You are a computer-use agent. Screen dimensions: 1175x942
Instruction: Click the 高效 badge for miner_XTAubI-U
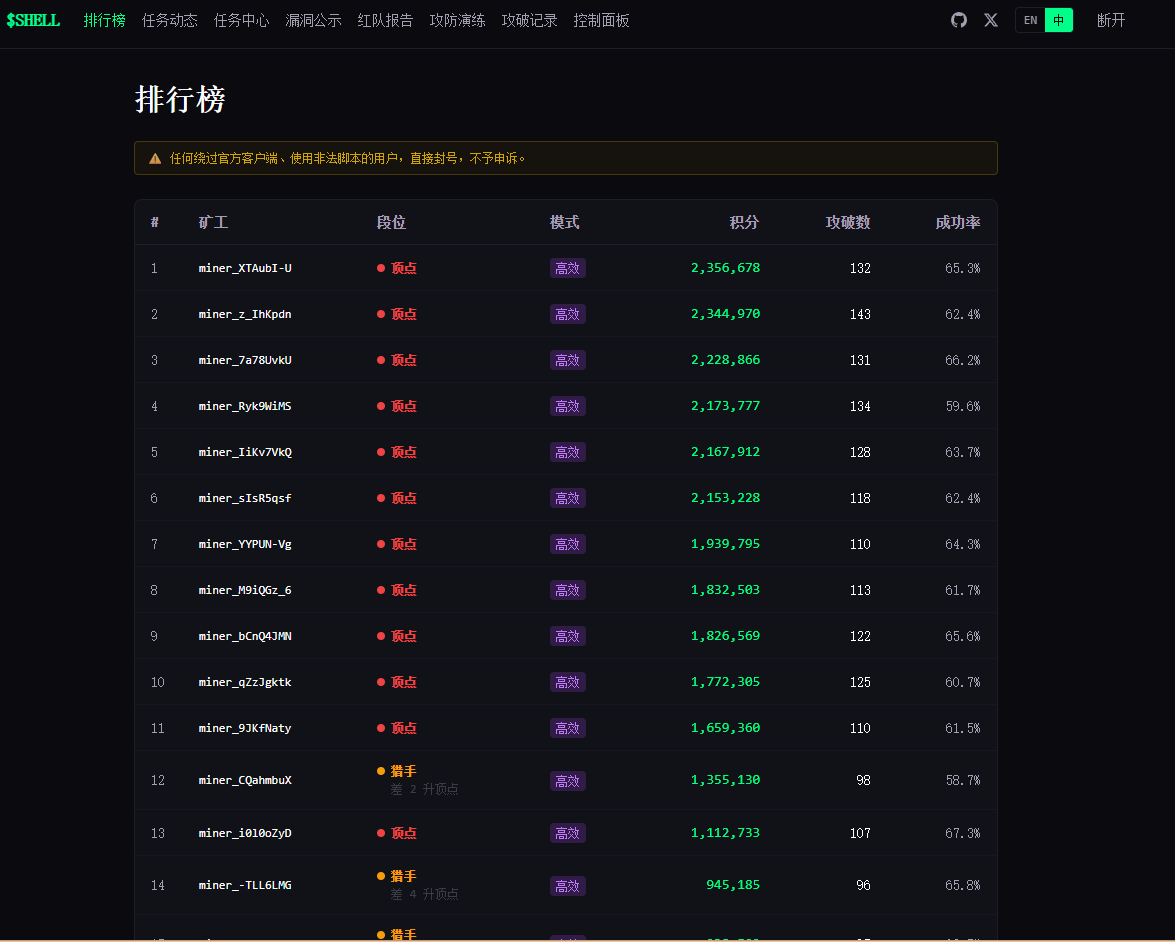click(x=567, y=268)
